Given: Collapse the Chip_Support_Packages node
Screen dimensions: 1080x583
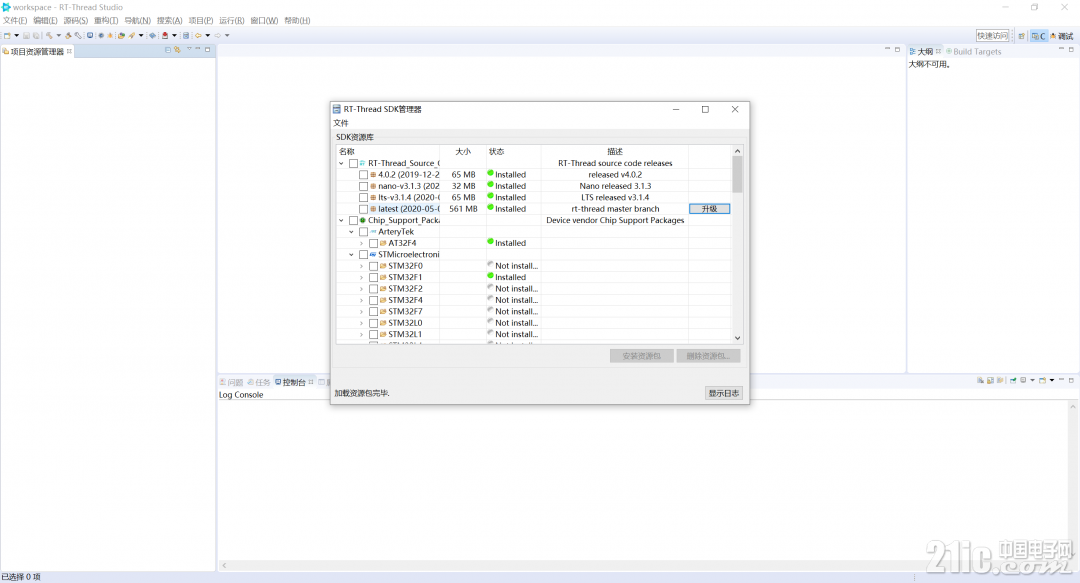Looking at the screenshot, I should 342,221.
